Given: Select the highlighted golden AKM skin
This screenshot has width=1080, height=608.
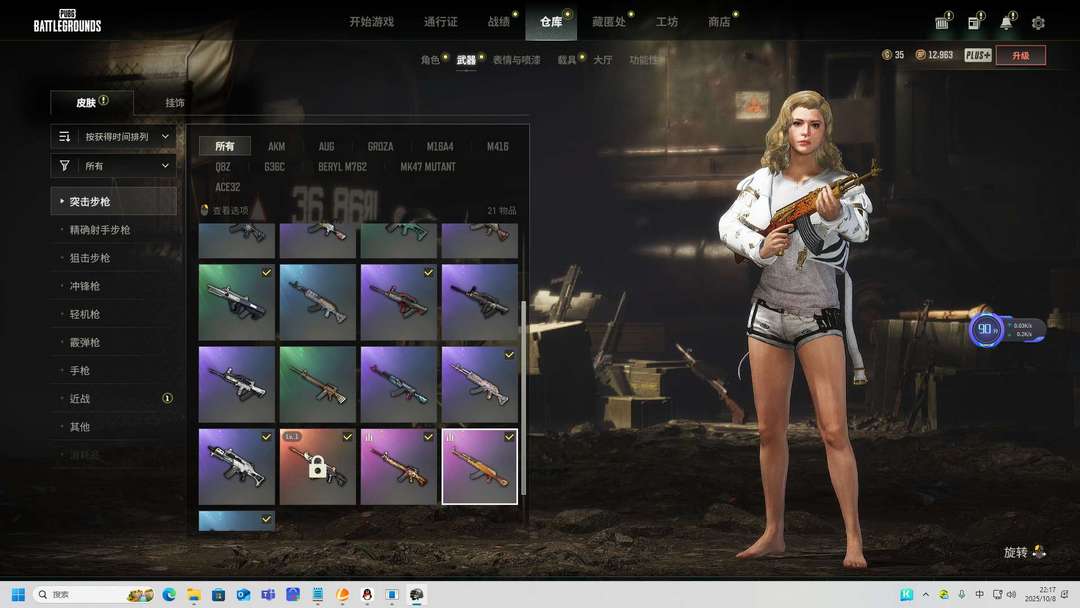Looking at the screenshot, I should tap(480, 467).
